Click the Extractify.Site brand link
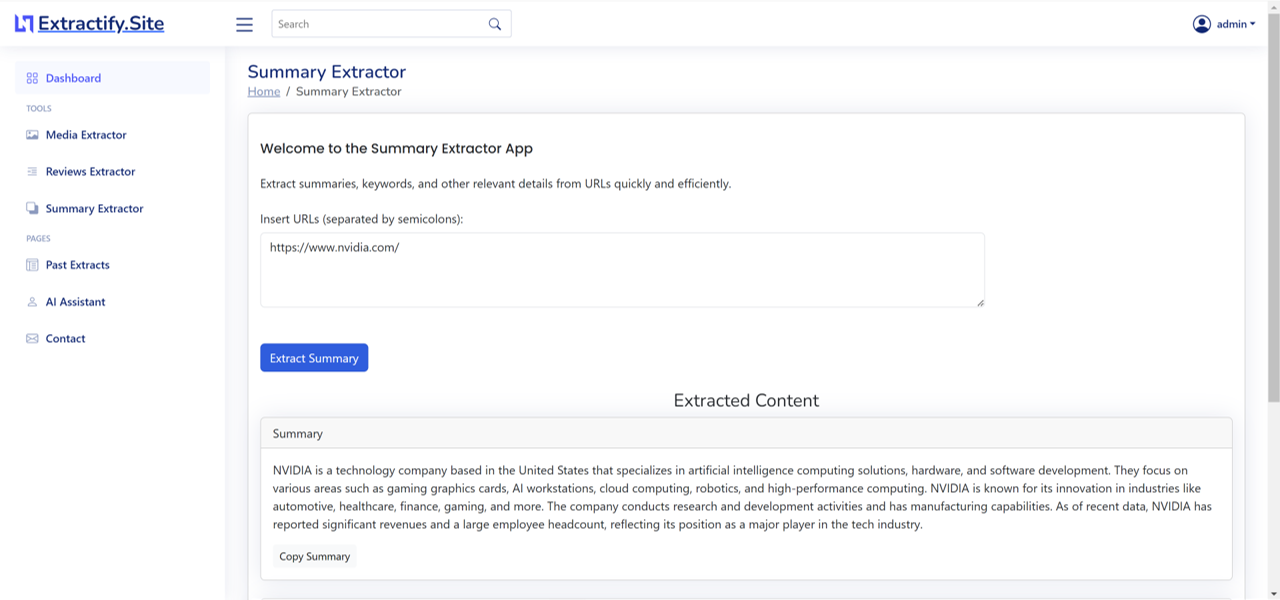1280x600 pixels. coord(101,24)
